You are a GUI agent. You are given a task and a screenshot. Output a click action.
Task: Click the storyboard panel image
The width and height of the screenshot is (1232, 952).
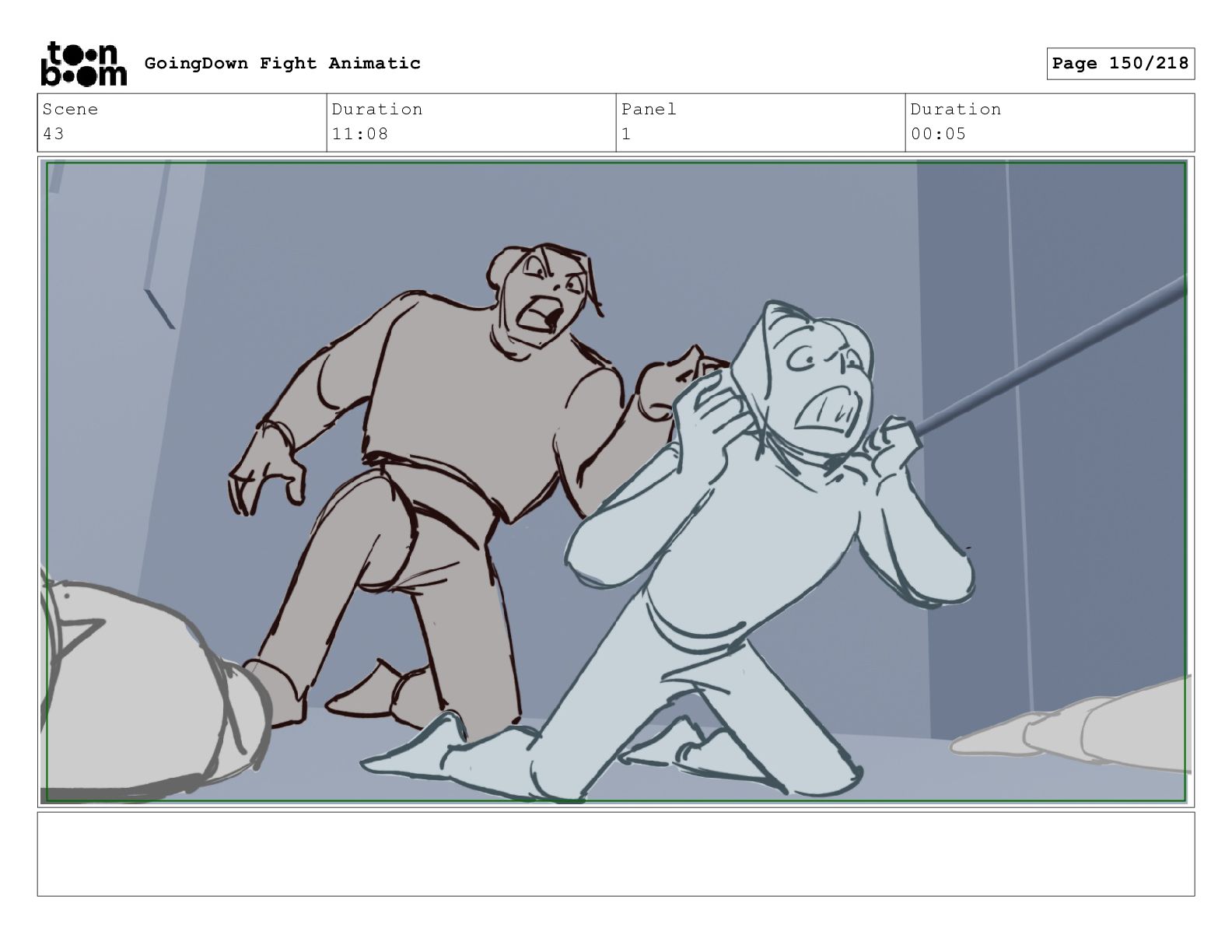(616, 481)
